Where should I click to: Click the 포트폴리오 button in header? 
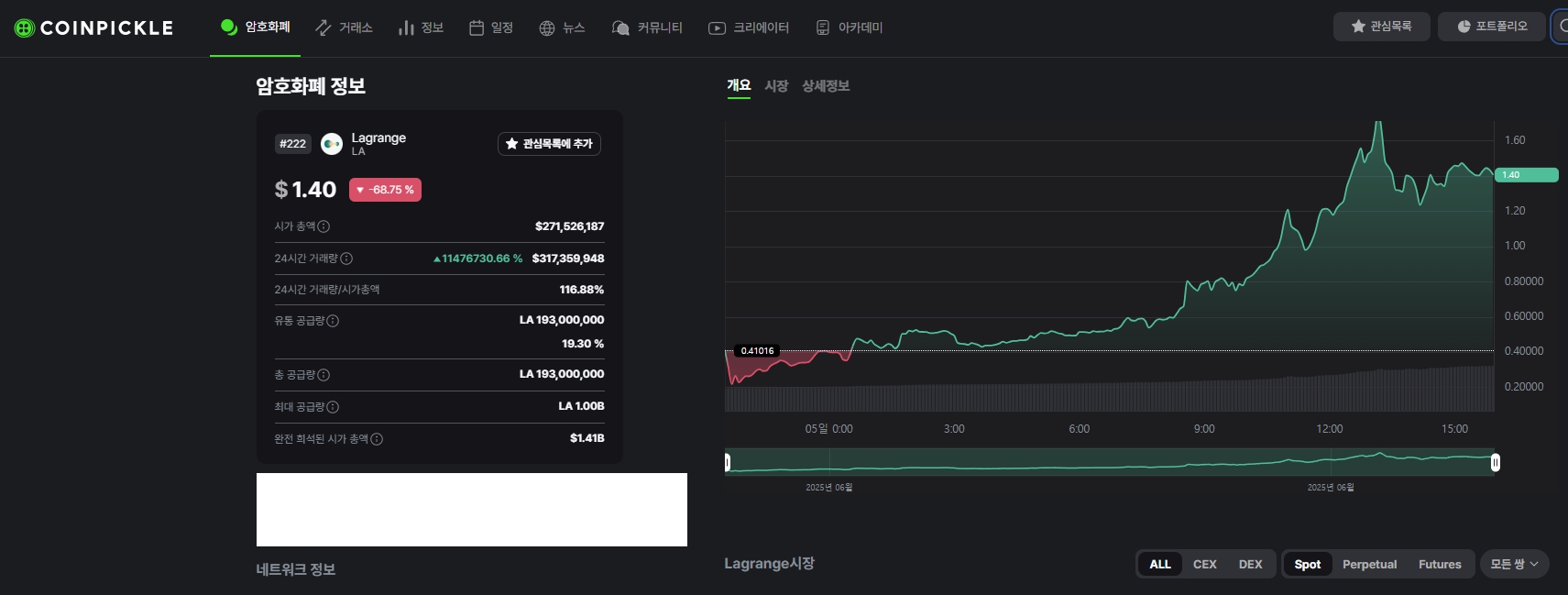pos(1492,27)
